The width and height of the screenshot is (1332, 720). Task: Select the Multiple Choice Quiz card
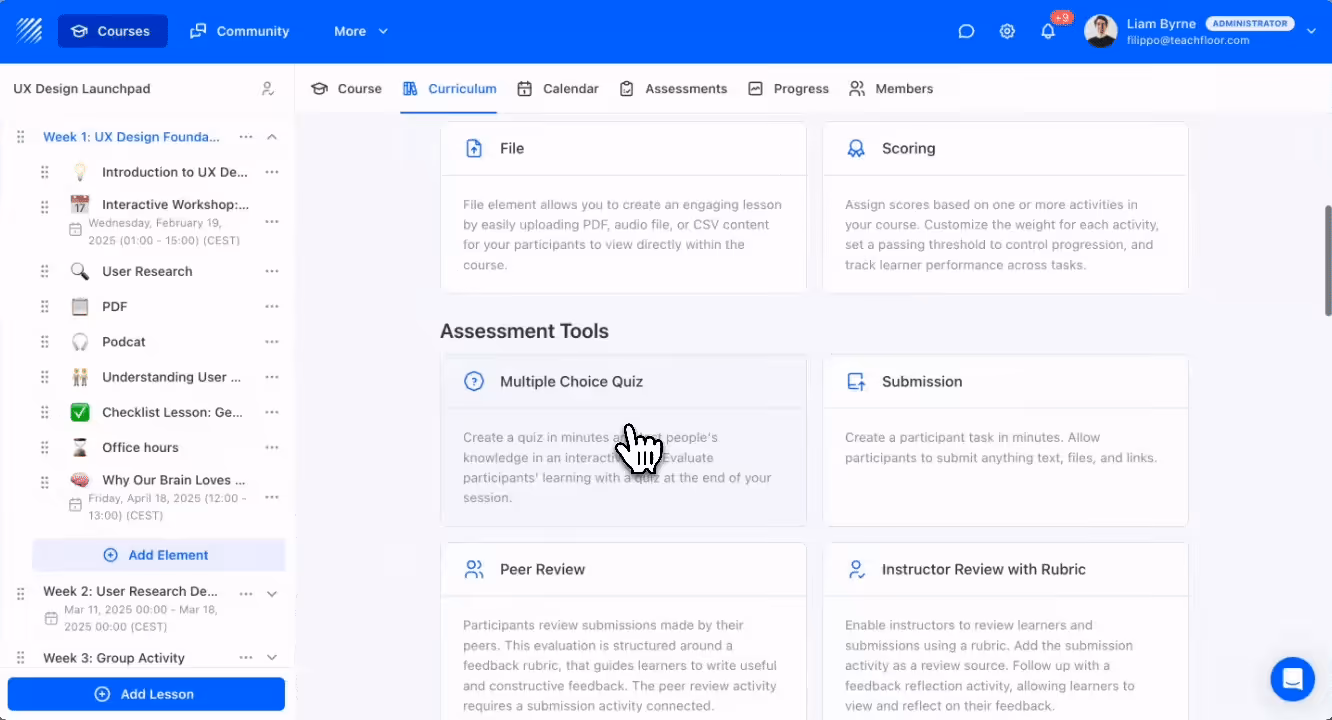(x=623, y=440)
